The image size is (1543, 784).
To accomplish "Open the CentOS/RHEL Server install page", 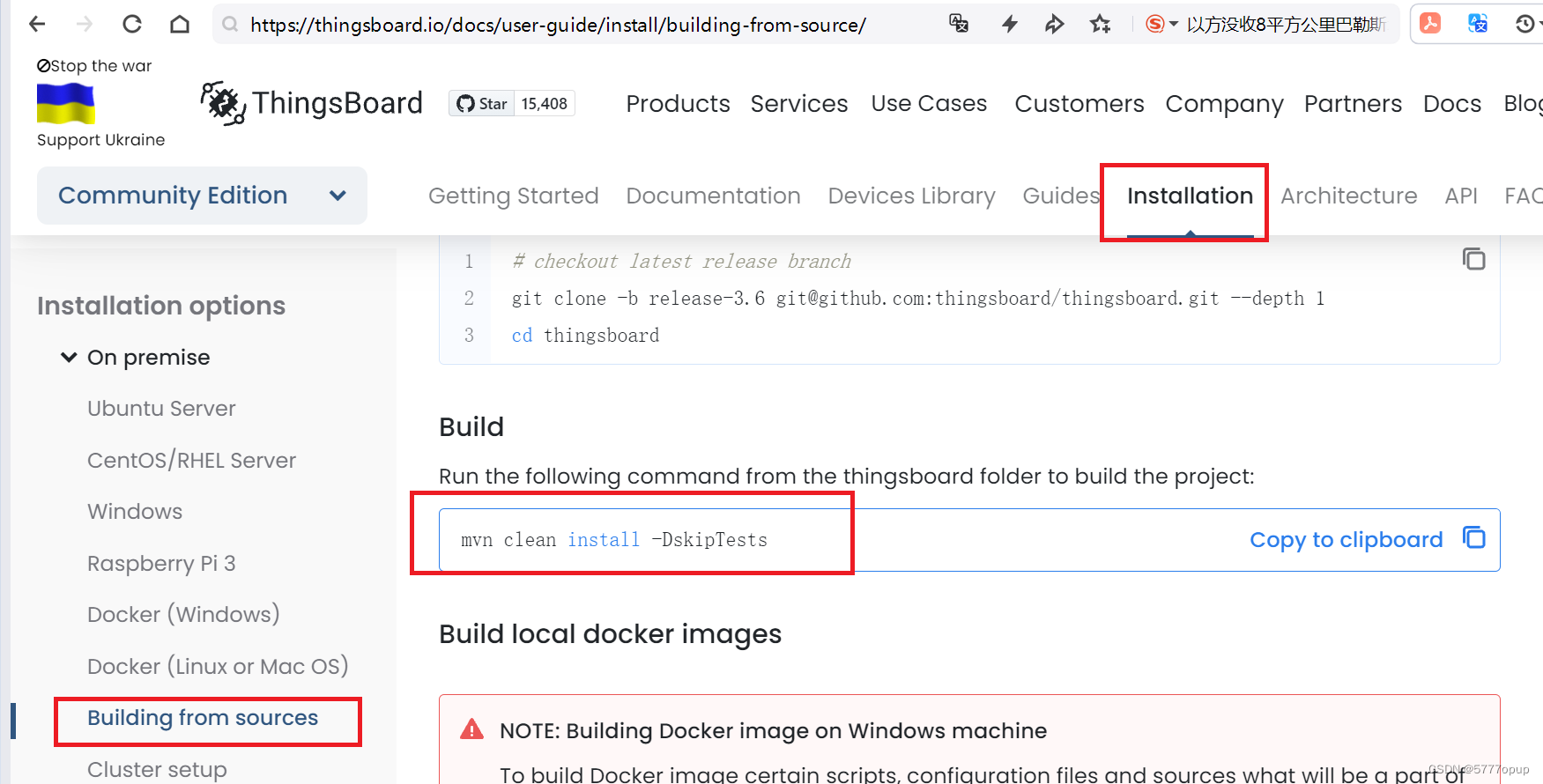I will [191, 461].
